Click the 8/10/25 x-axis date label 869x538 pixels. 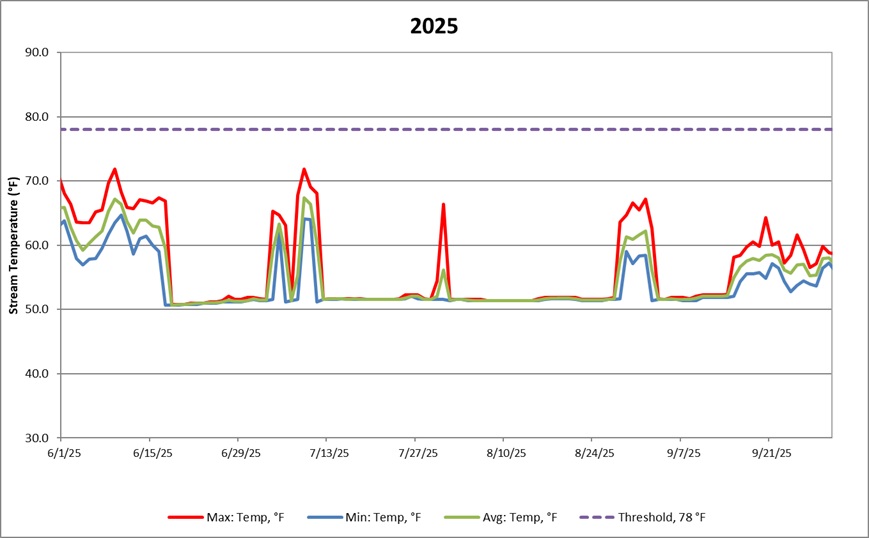(503, 453)
